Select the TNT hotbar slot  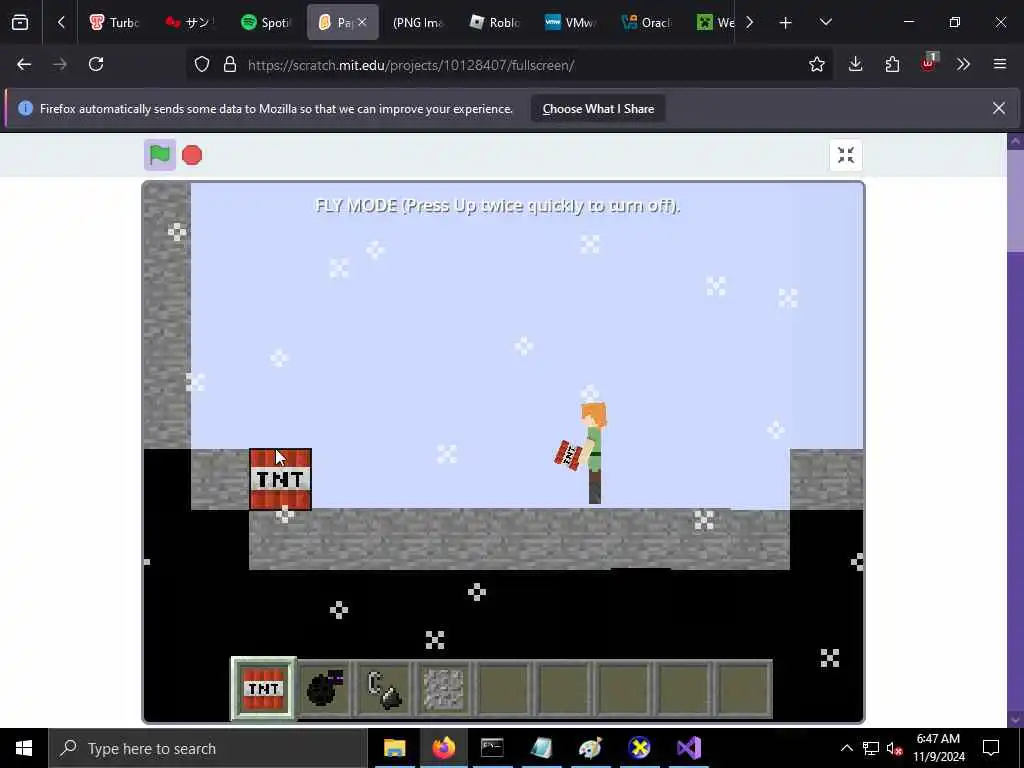(x=264, y=689)
